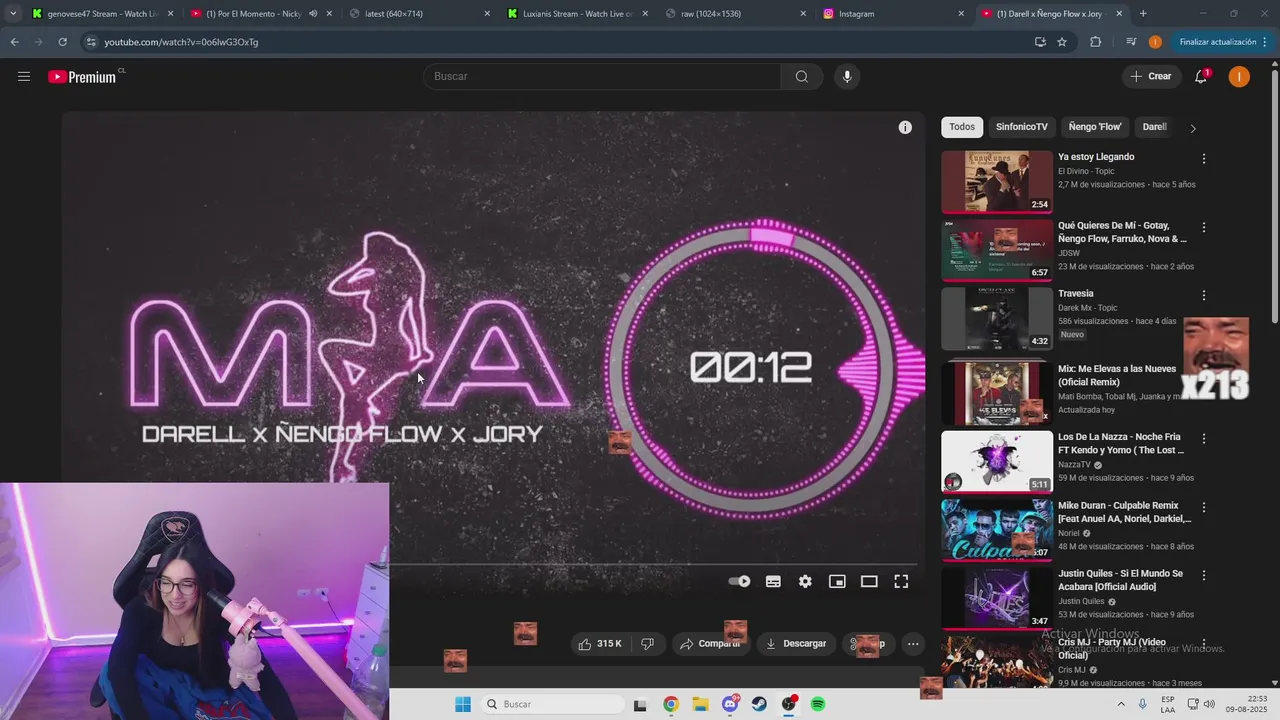Switch to theater mode
Screen dimensions: 1280x720
tap(869, 581)
